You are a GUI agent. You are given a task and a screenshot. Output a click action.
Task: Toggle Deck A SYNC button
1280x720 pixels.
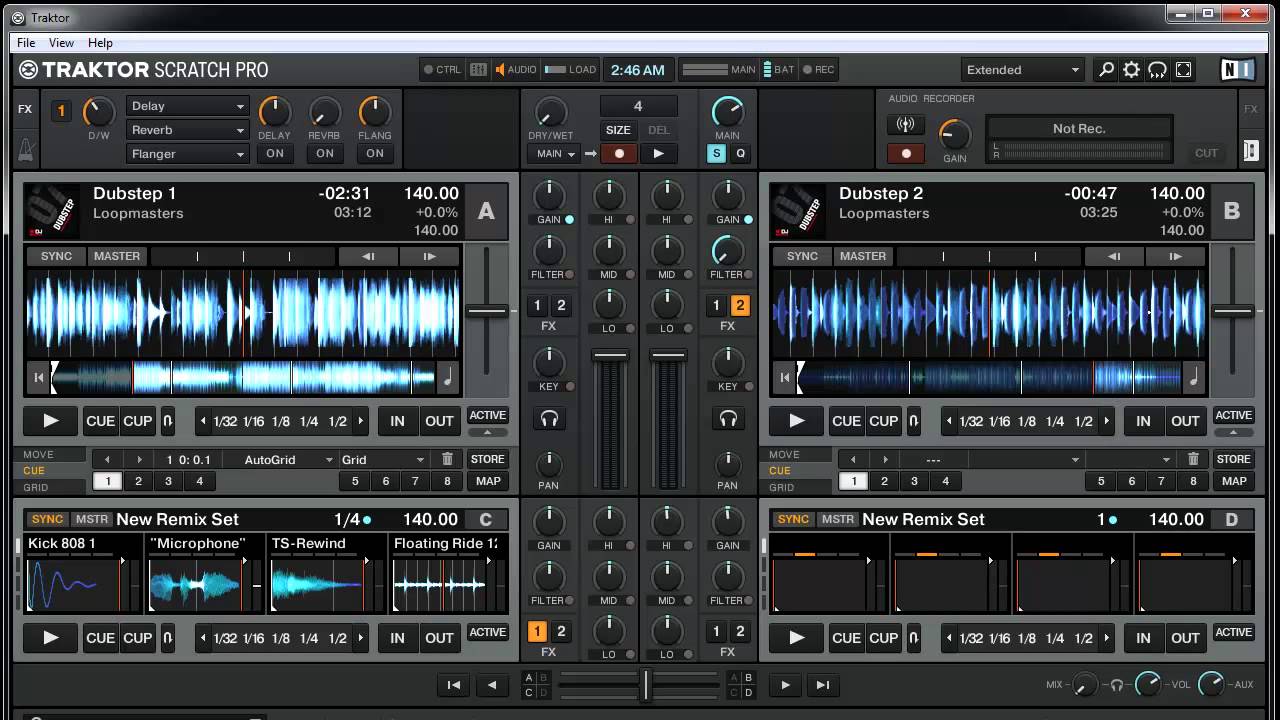point(56,256)
